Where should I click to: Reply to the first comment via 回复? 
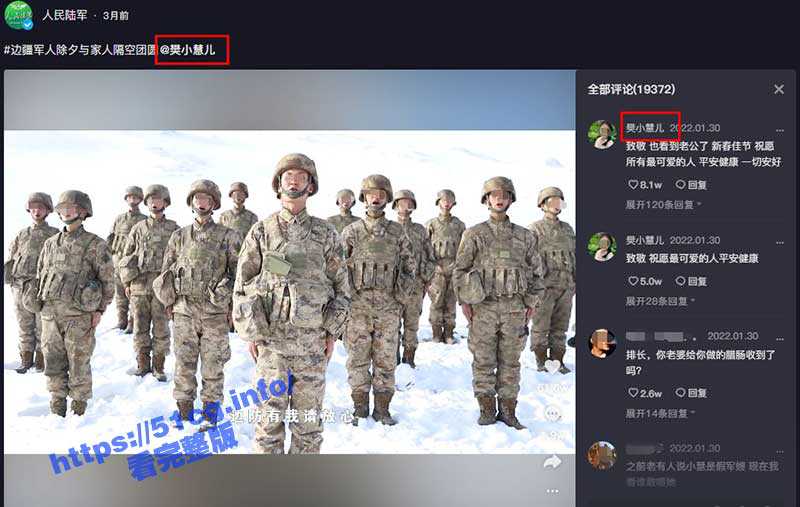pyautogui.click(x=692, y=185)
